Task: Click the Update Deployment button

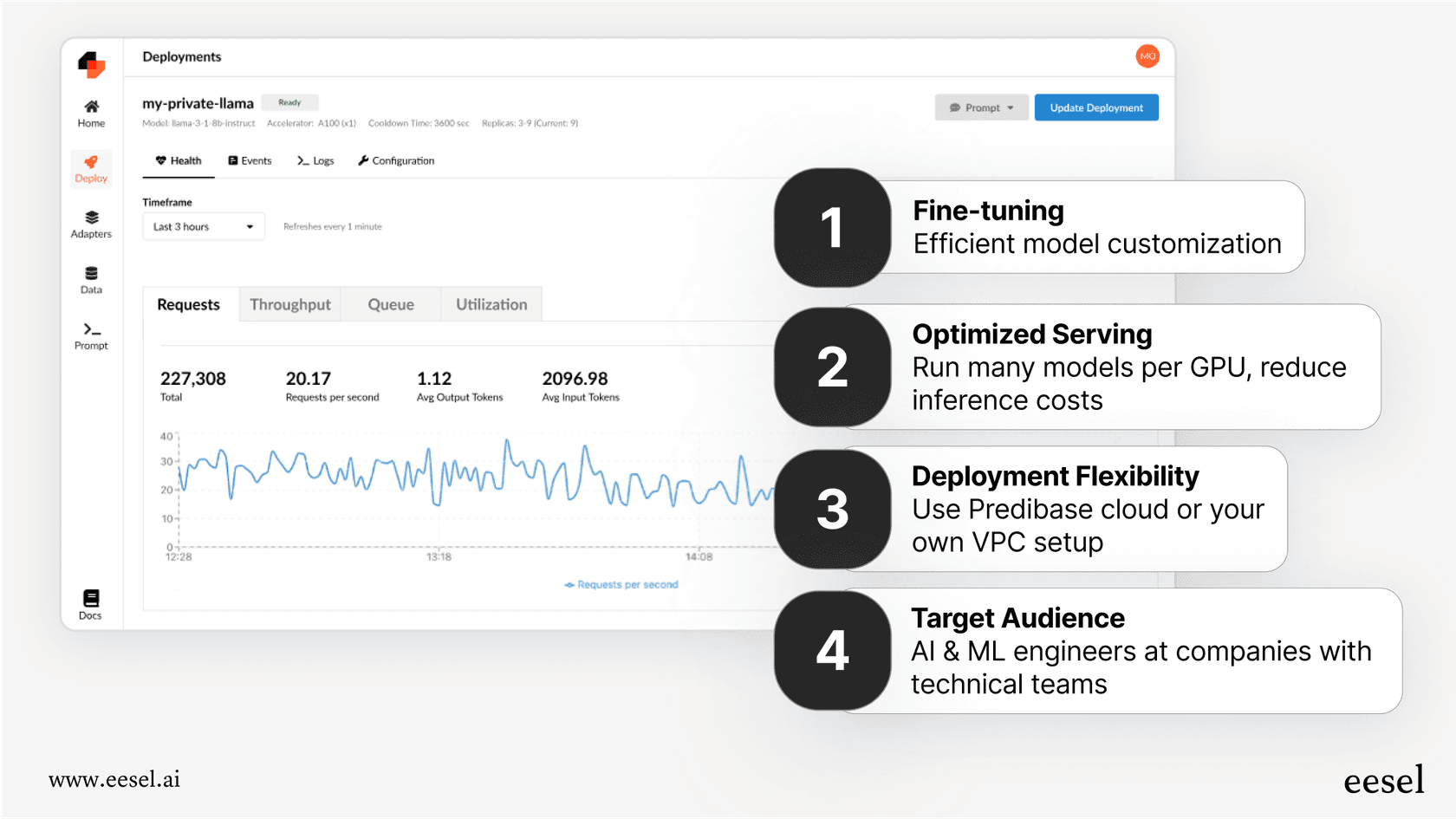Action: pyautogui.click(x=1096, y=107)
